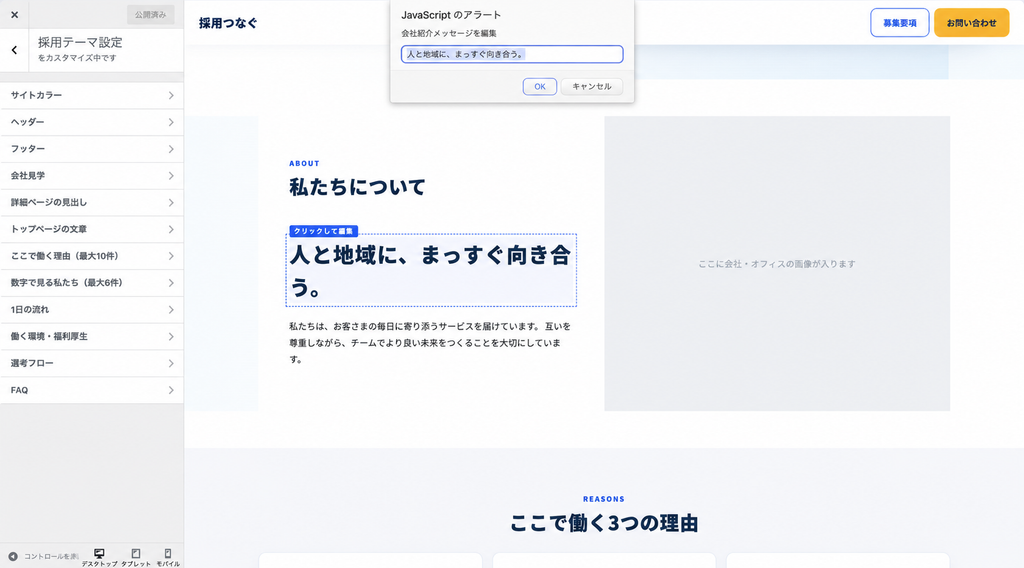
Task: Click the 会社紹介メッセージ text input field
Action: pos(512,54)
